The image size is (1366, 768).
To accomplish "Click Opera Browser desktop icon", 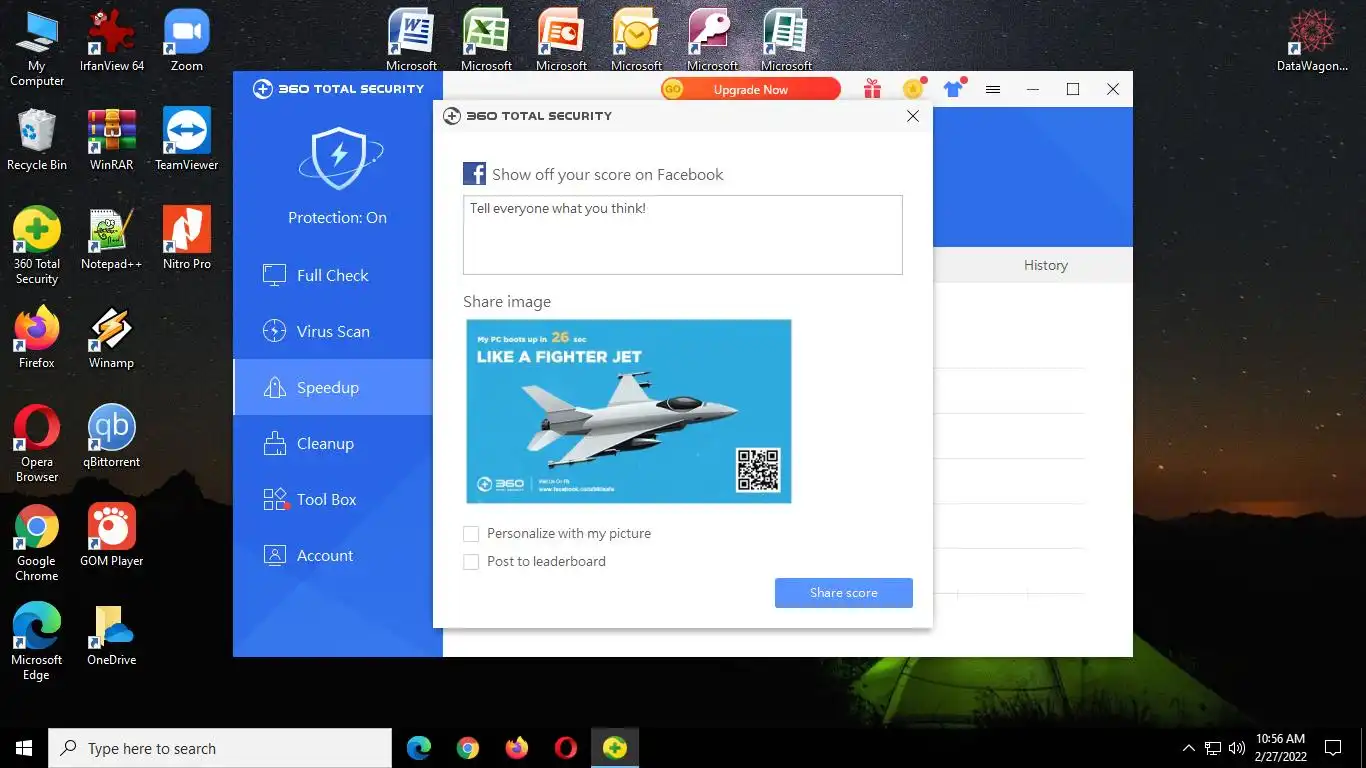I will [x=37, y=444].
